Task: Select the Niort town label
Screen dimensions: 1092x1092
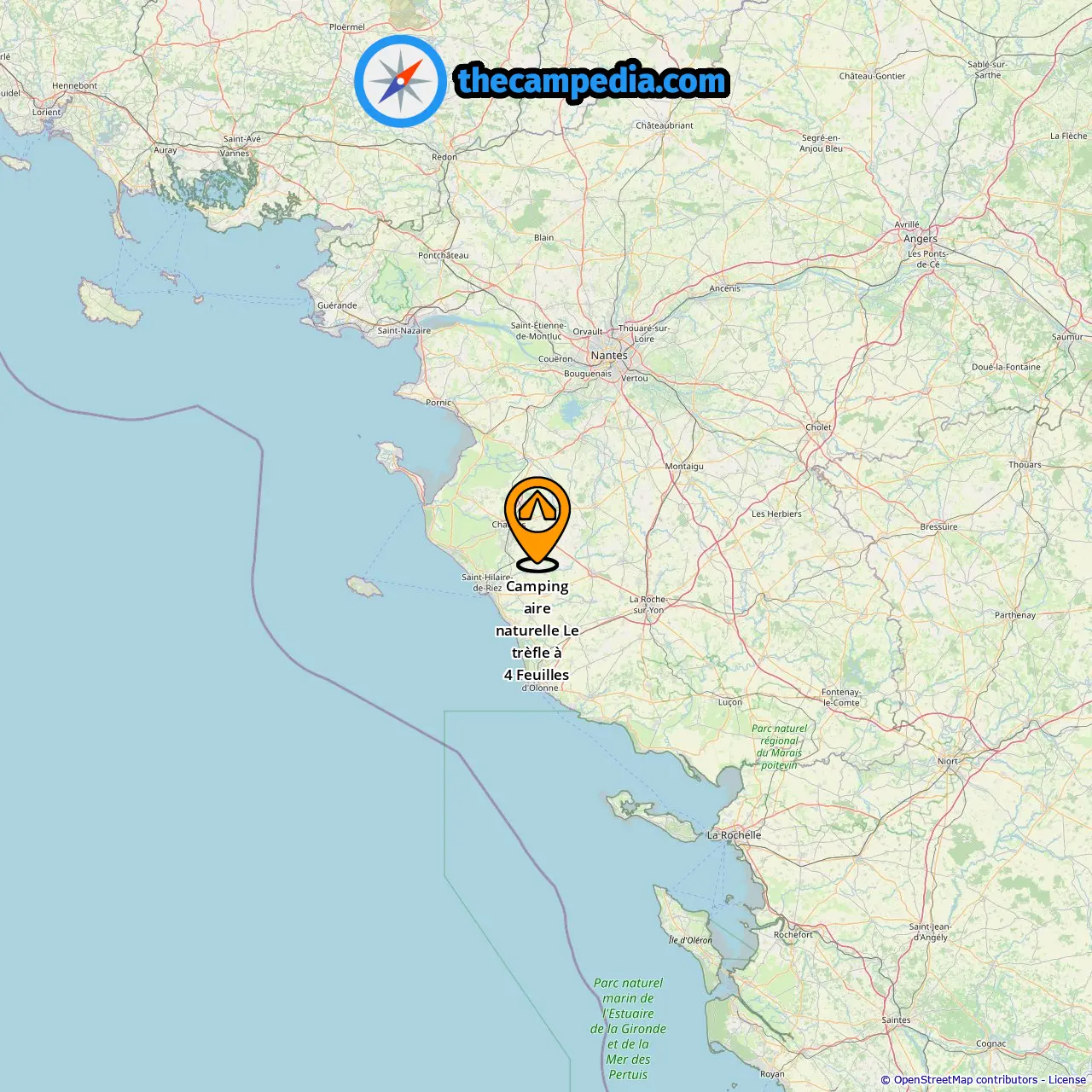Action: [948, 761]
